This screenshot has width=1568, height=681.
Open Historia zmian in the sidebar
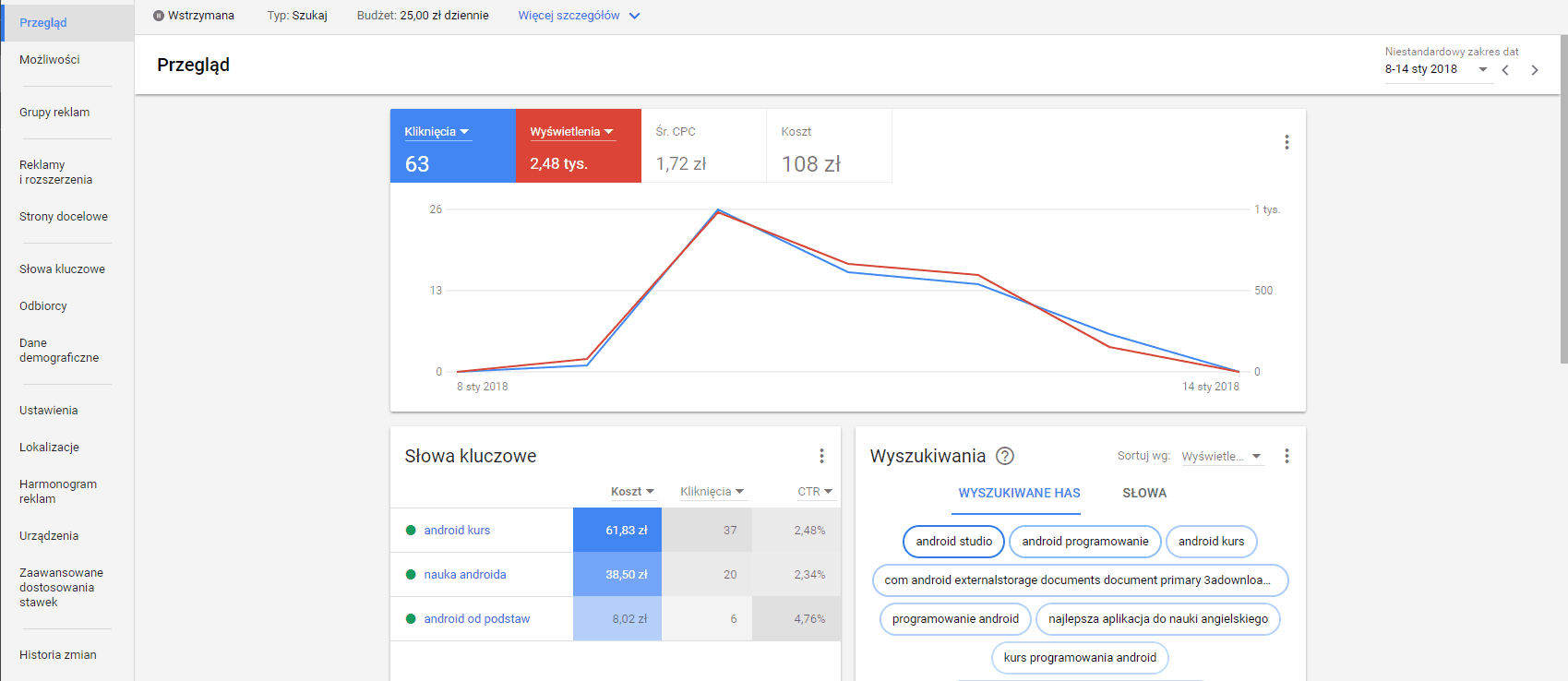point(57,654)
